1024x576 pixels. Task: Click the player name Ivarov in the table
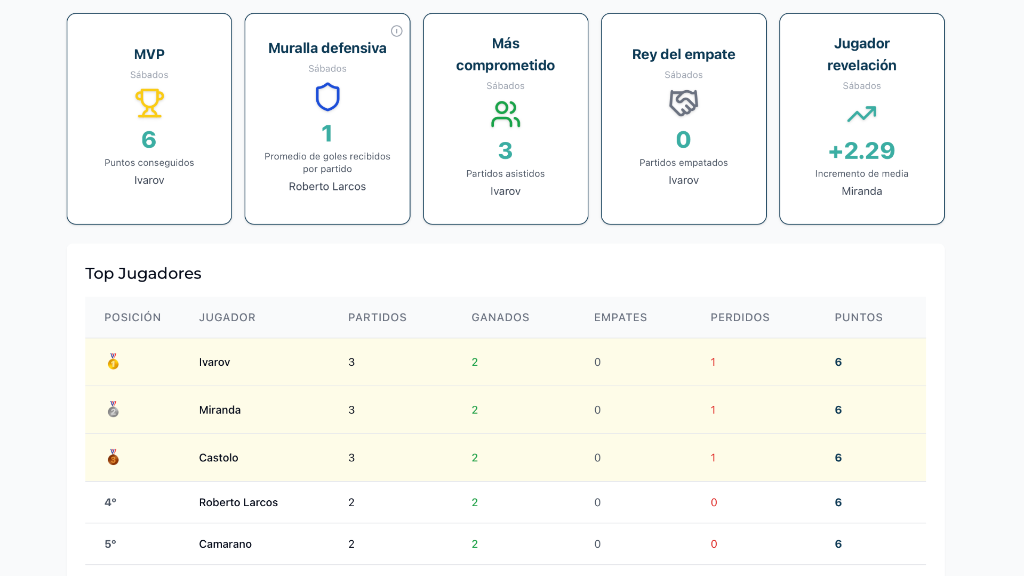[215, 362]
